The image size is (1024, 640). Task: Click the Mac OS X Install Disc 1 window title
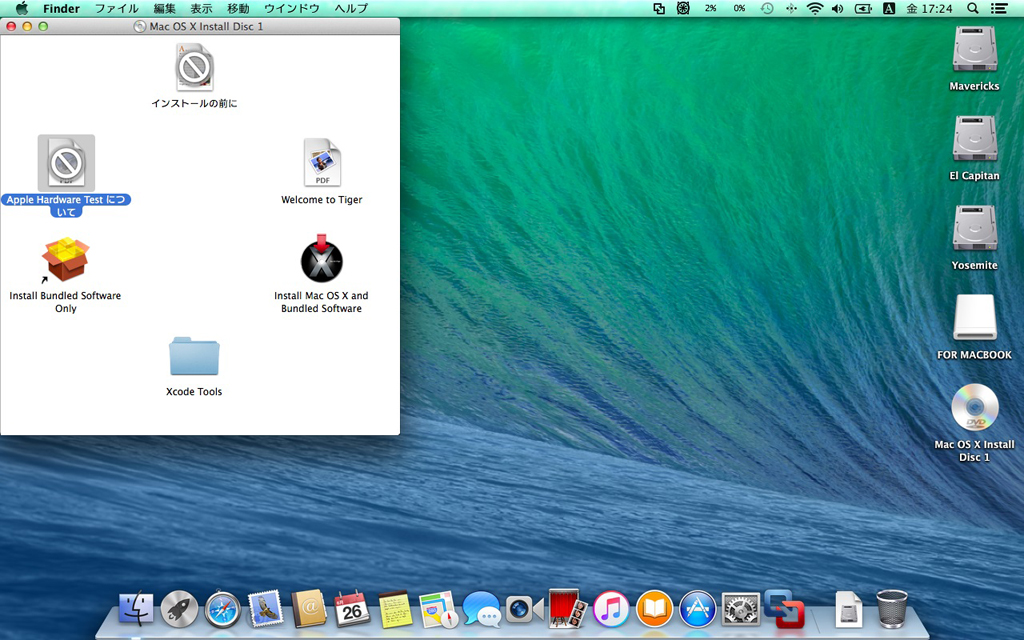[206, 26]
